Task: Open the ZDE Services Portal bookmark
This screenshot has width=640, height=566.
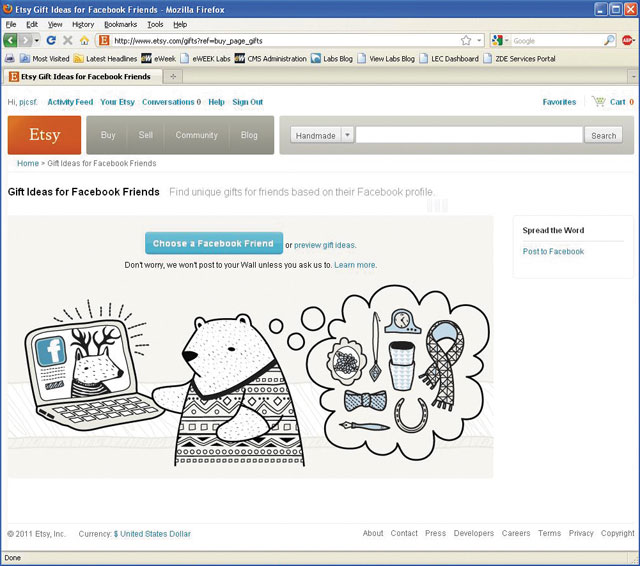Action: [519, 59]
